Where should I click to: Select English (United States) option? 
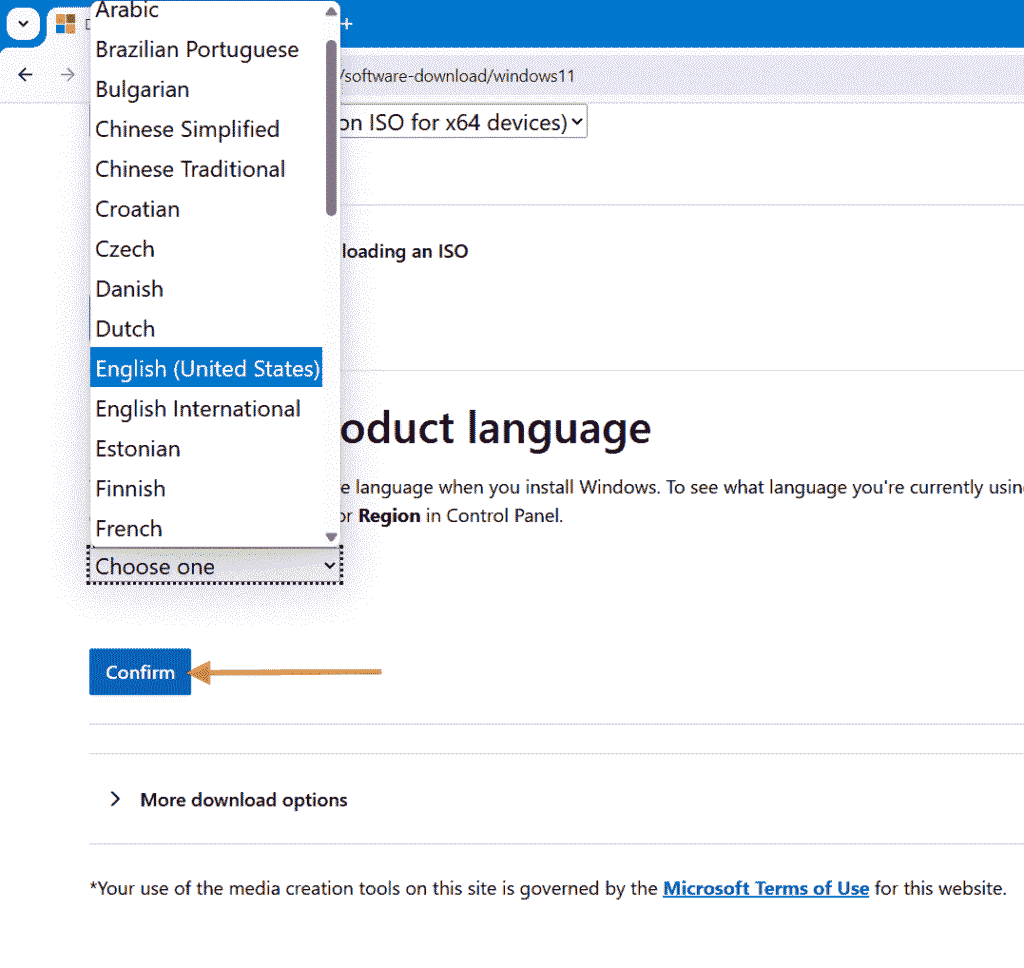206,368
